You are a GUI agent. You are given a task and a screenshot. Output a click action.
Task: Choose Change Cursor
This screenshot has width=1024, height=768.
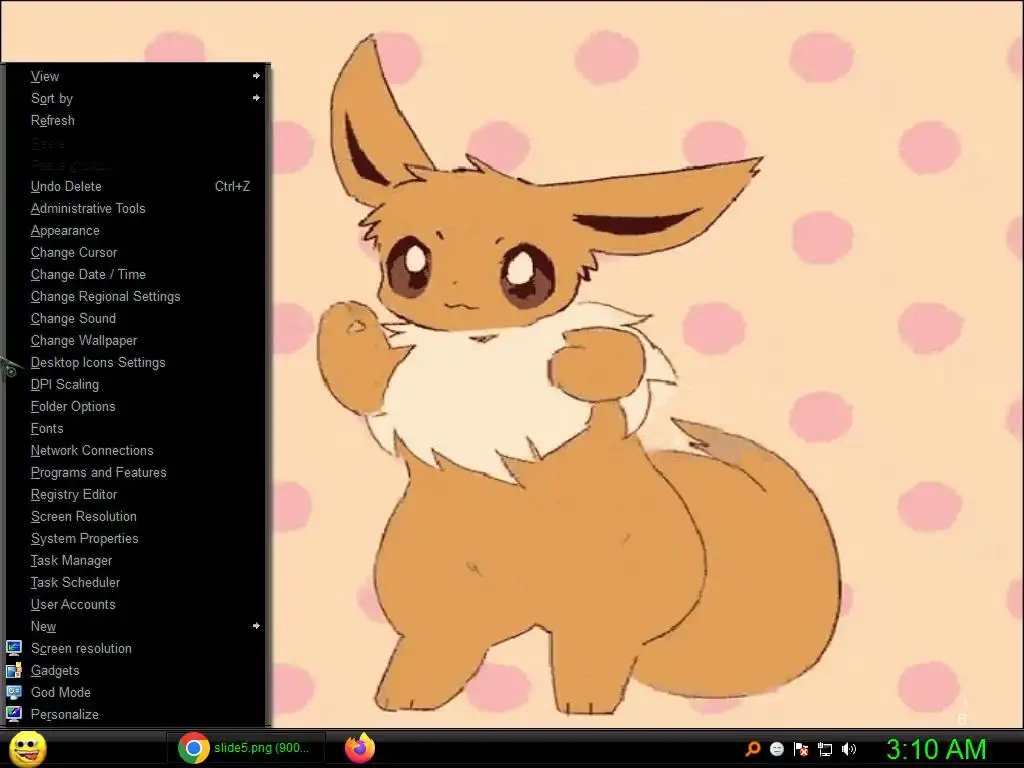[136, 252]
